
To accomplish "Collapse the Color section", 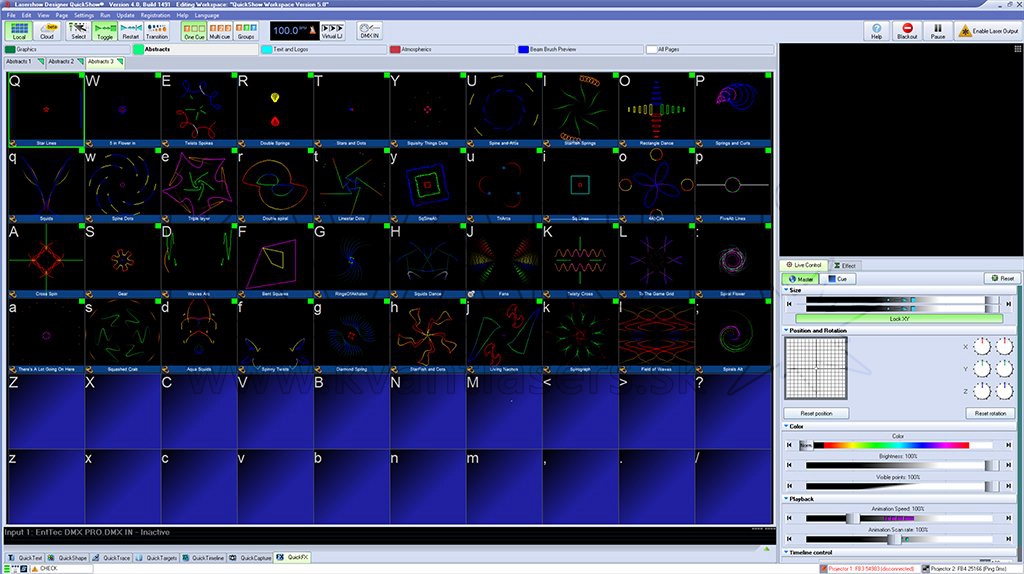I will pos(786,426).
